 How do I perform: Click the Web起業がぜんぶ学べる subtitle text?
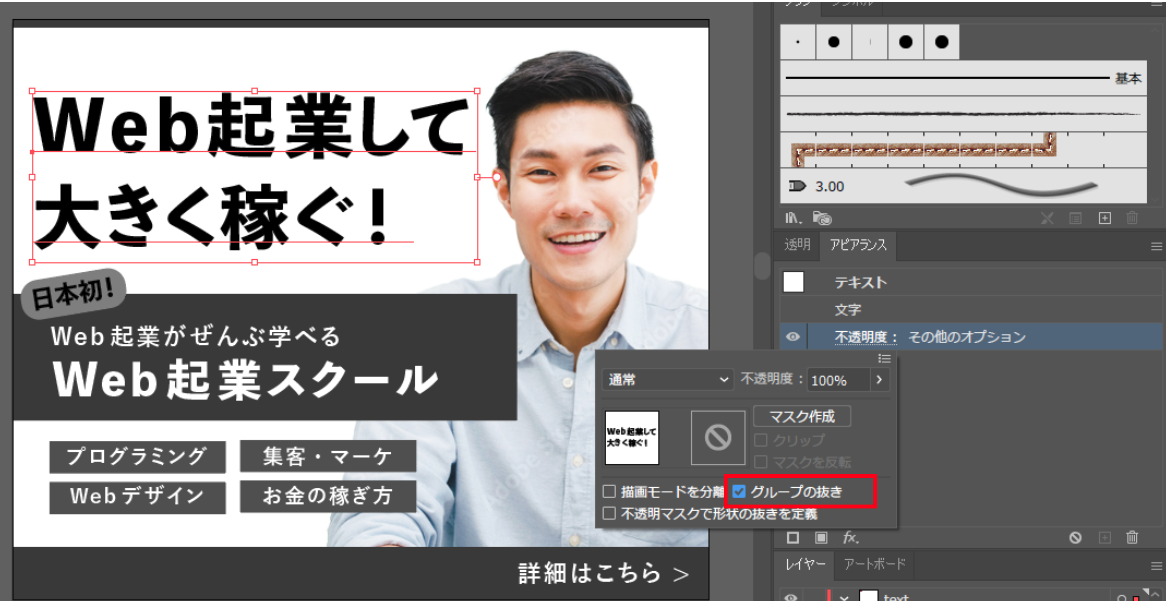point(196,337)
